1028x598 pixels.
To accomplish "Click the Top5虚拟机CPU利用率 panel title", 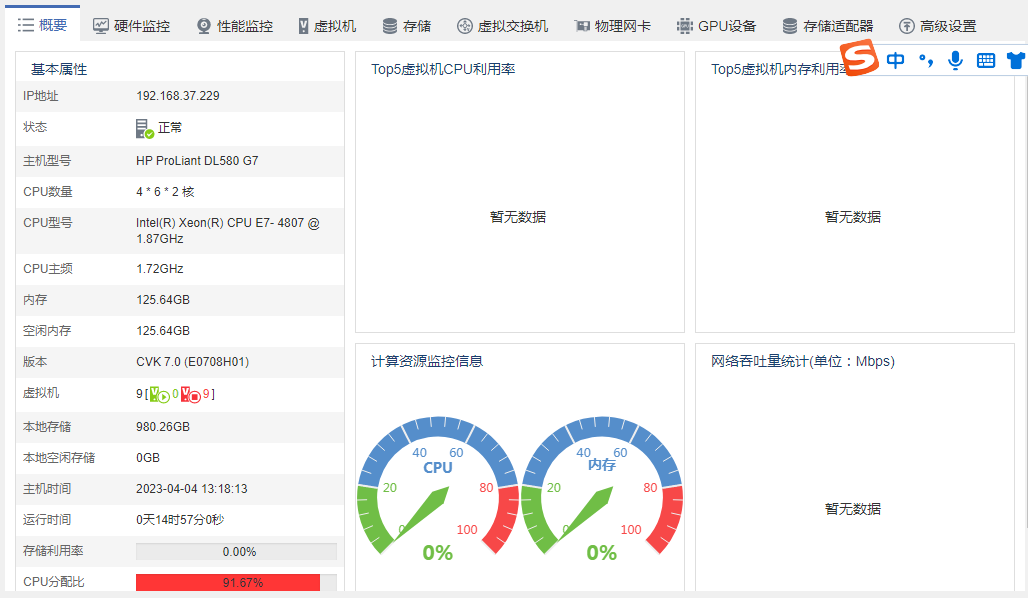I will [x=443, y=70].
